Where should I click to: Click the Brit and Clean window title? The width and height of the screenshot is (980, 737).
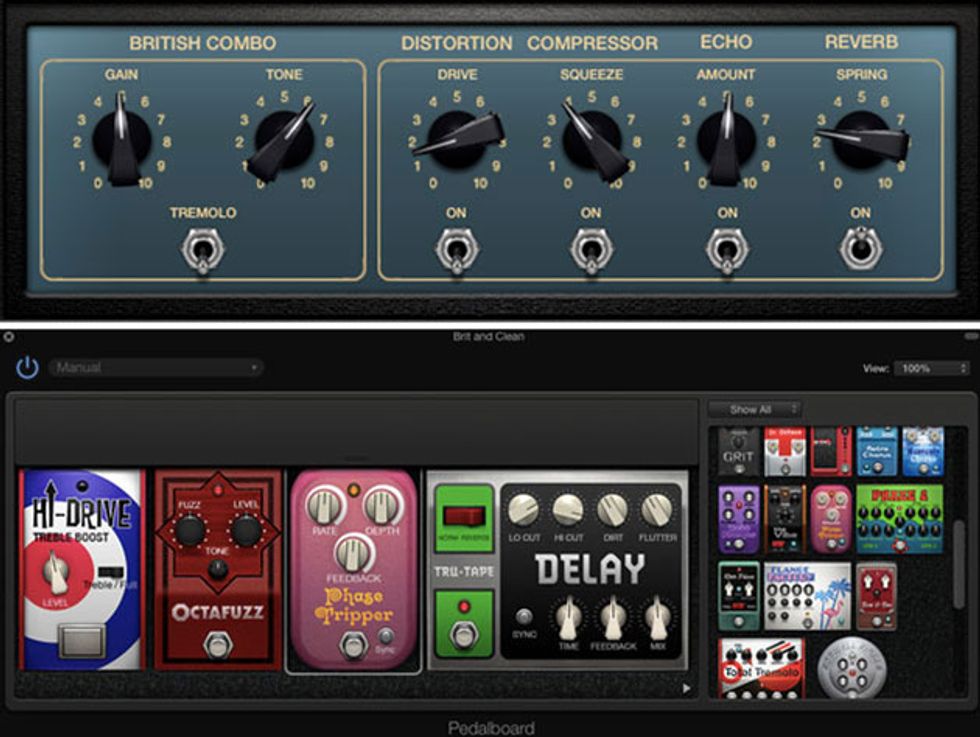[489, 337]
